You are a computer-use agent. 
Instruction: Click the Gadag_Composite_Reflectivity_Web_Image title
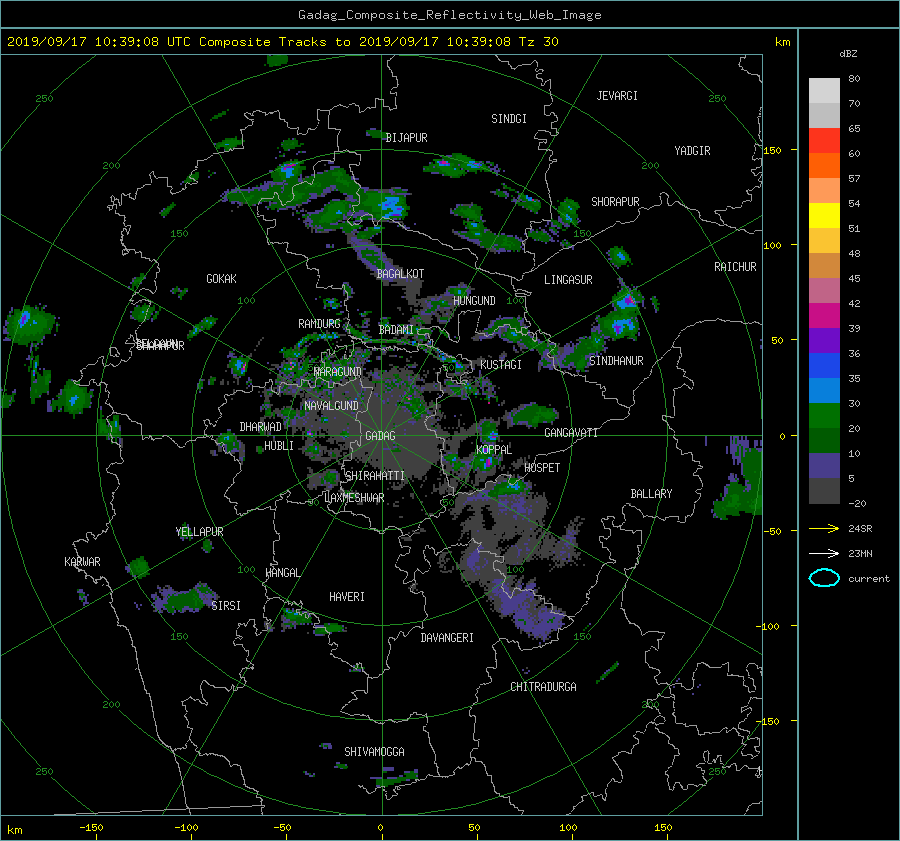coord(449,15)
